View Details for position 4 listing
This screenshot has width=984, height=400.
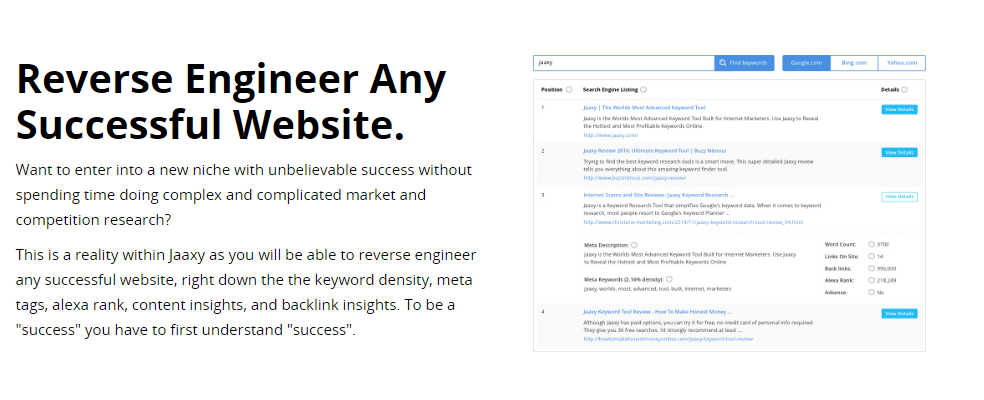[x=899, y=313]
